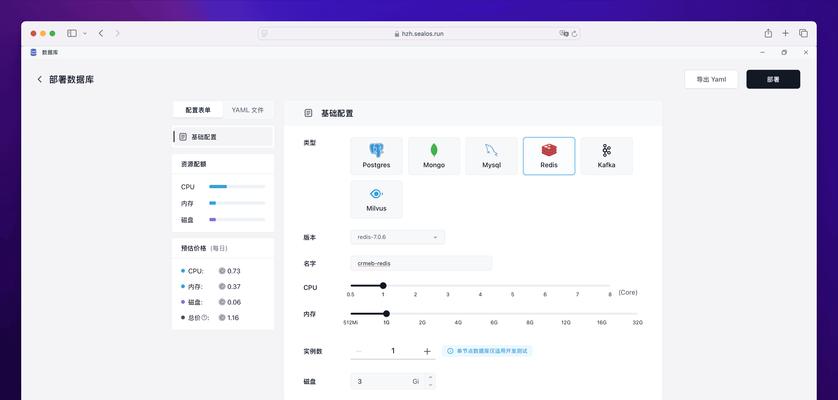Minimize the 数据库 app window
This screenshot has width=838, height=400.
pos(763,52)
